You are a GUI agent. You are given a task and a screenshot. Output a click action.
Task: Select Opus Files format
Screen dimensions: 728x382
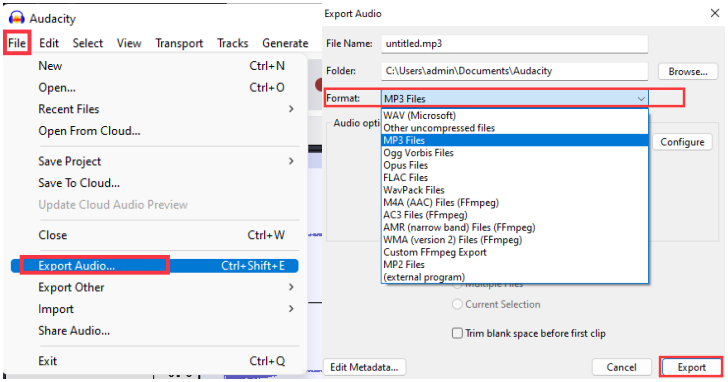[514, 165]
